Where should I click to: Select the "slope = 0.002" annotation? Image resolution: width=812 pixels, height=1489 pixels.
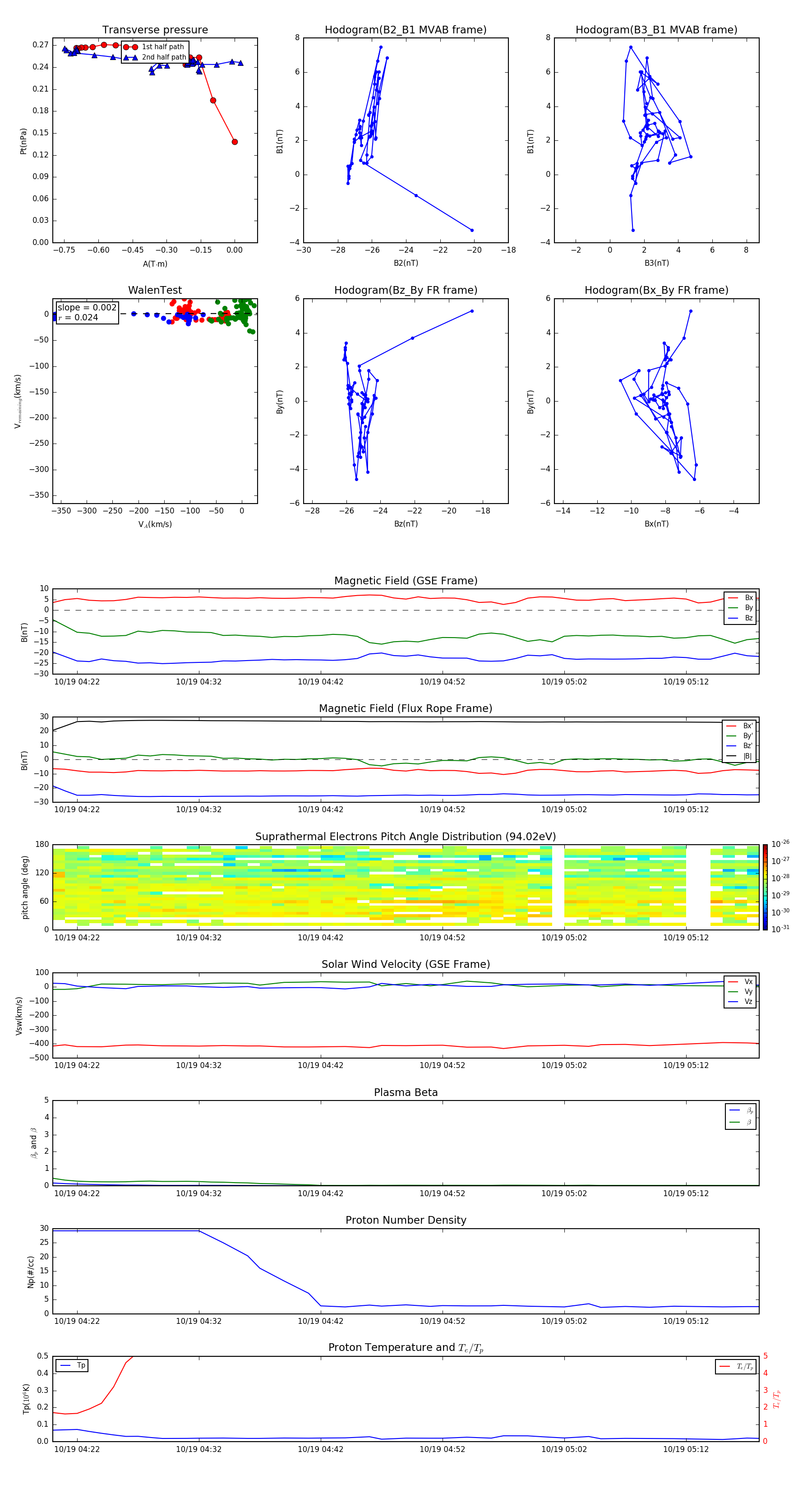(87, 308)
